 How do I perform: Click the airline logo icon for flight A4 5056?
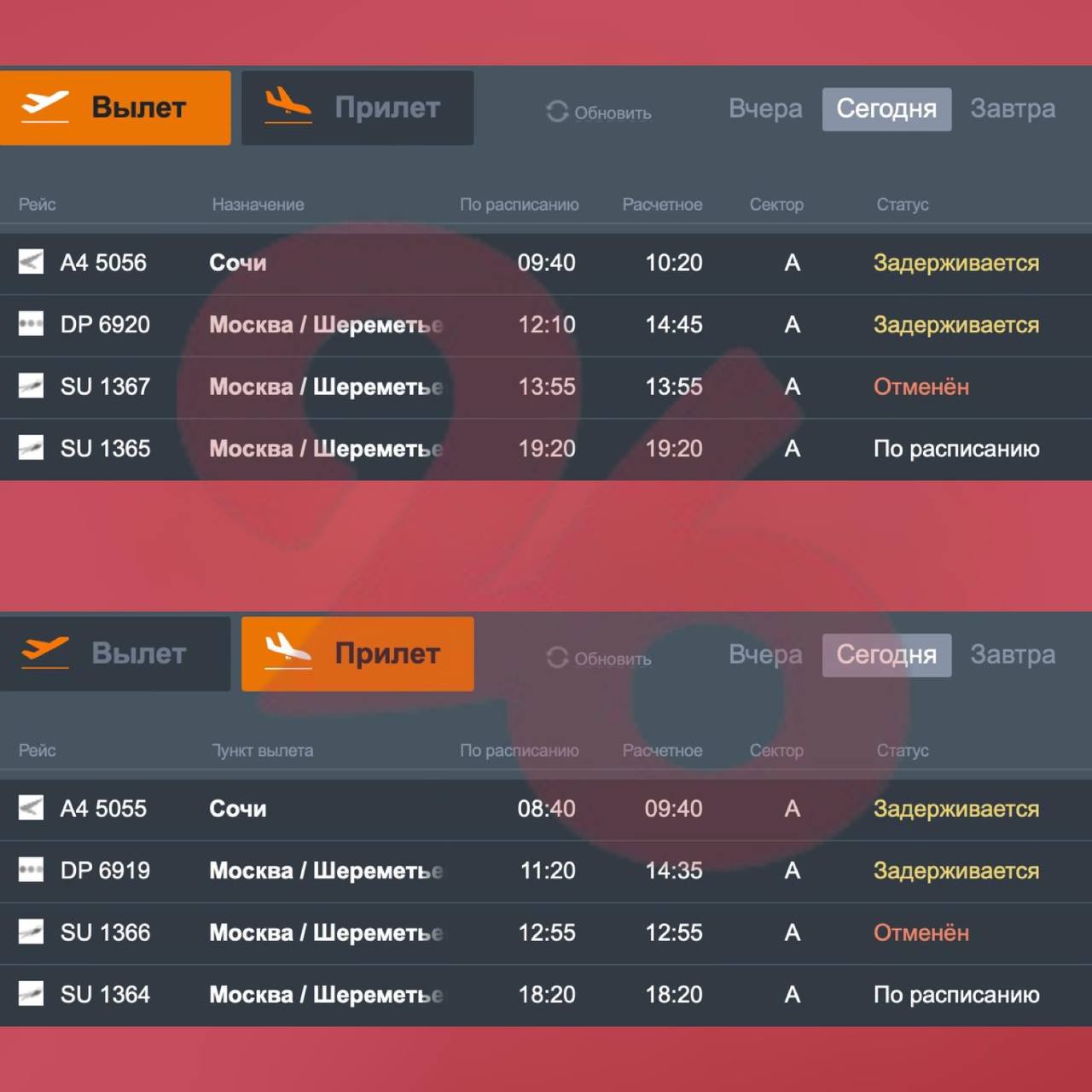pos(31,262)
